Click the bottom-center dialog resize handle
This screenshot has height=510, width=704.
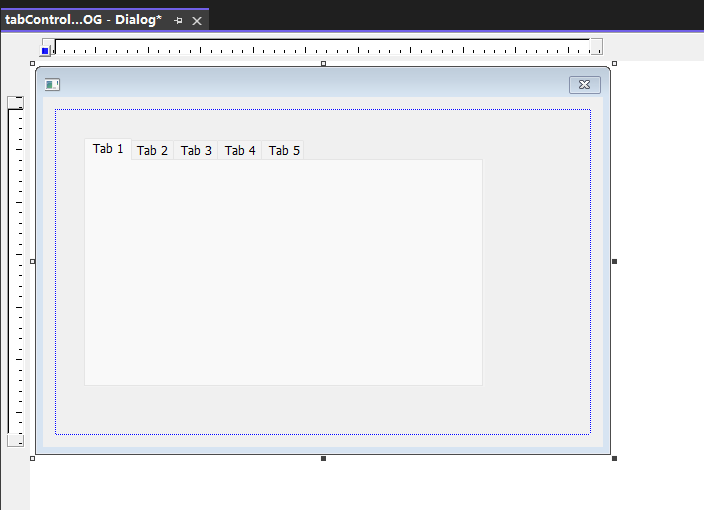pyautogui.click(x=323, y=458)
